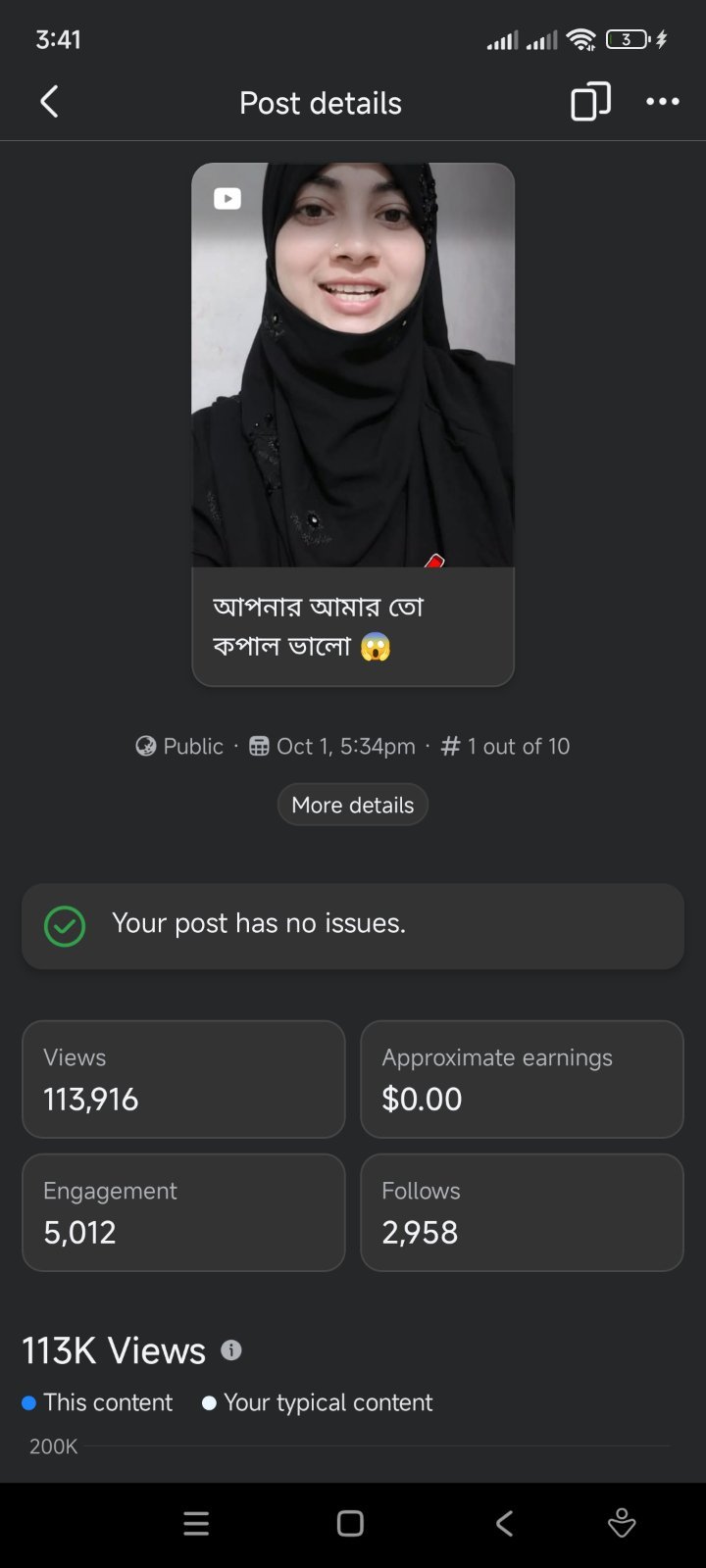Tap the Android home square button
This screenshot has width=706, height=1568.
350,1523
